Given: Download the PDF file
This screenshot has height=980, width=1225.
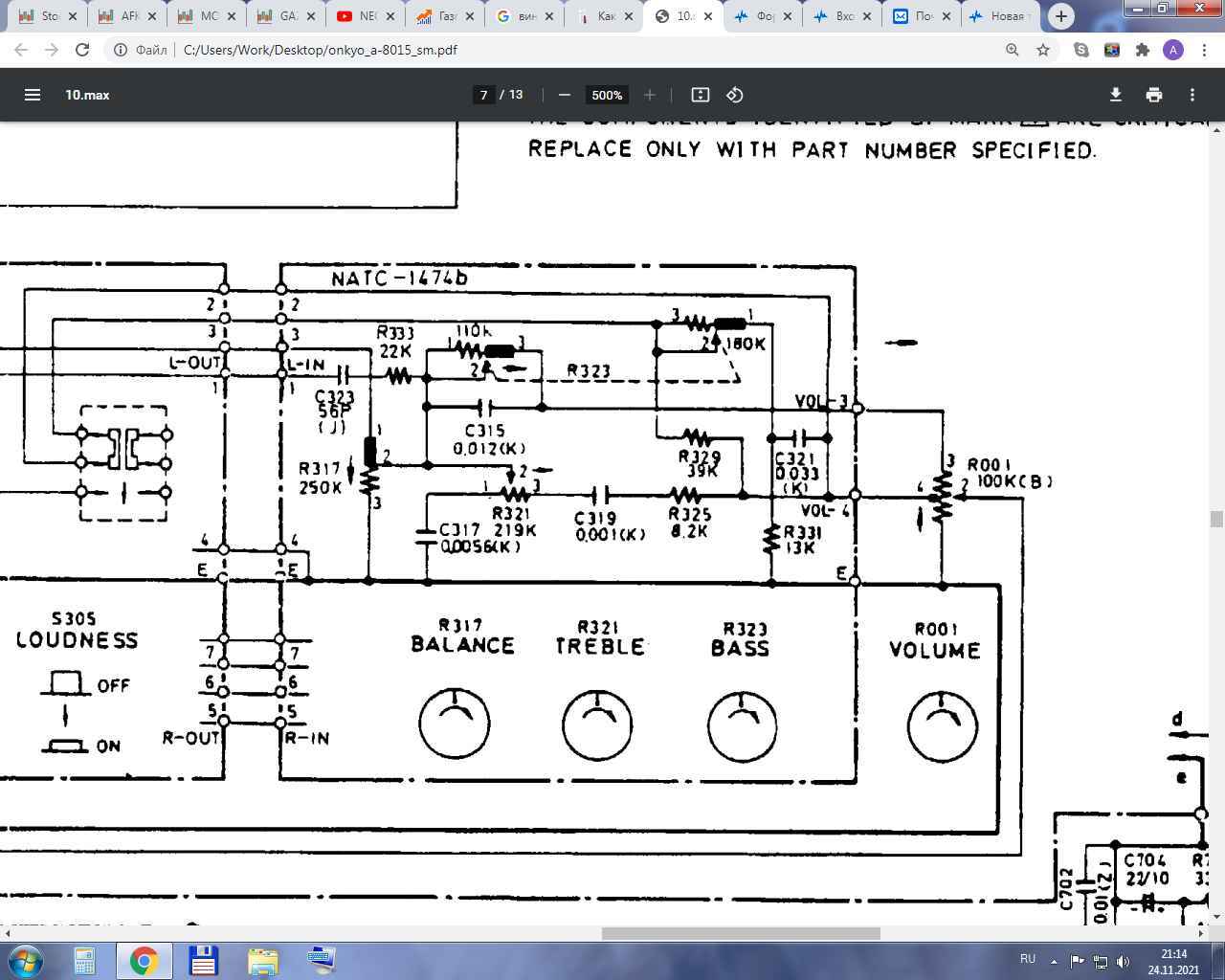Looking at the screenshot, I should tap(1115, 95).
